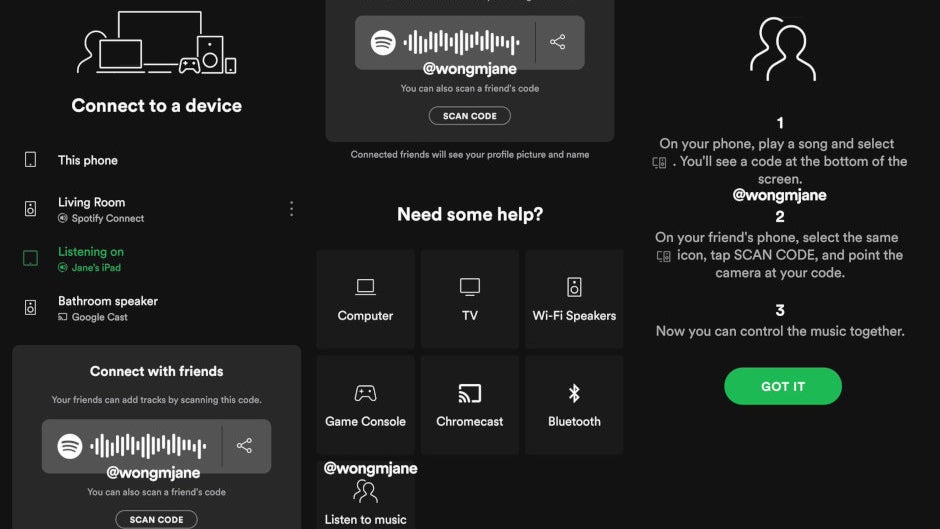This screenshot has width=940, height=529.
Task: Click the Spotify code barcode in top middle card
Action: tap(462, 42)
